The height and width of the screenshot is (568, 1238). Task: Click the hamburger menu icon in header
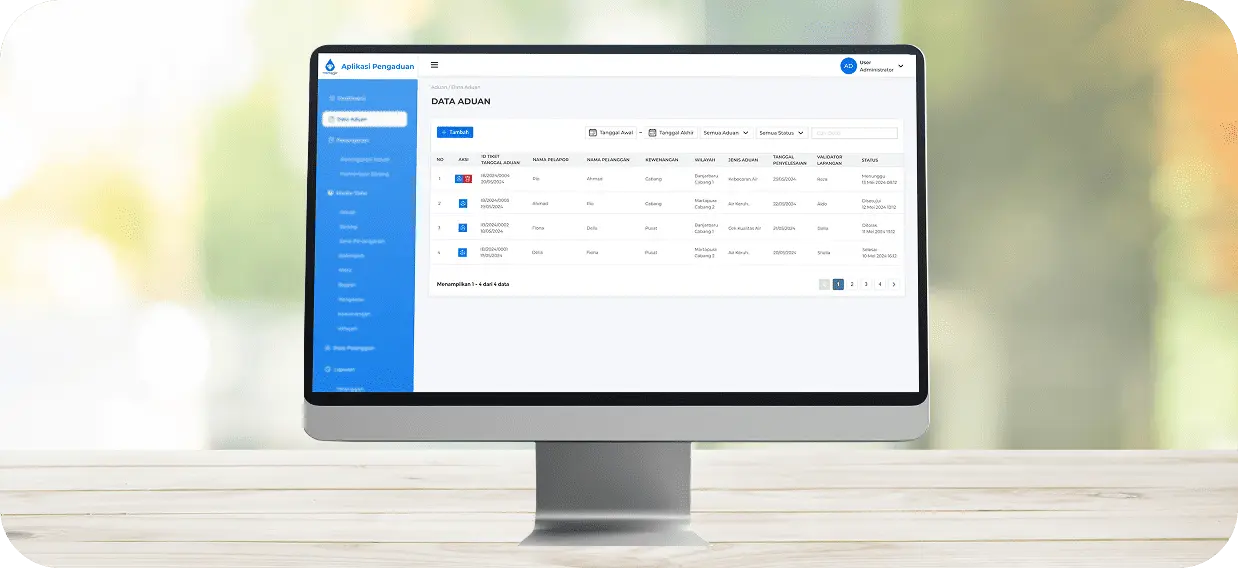pos(434,65)
